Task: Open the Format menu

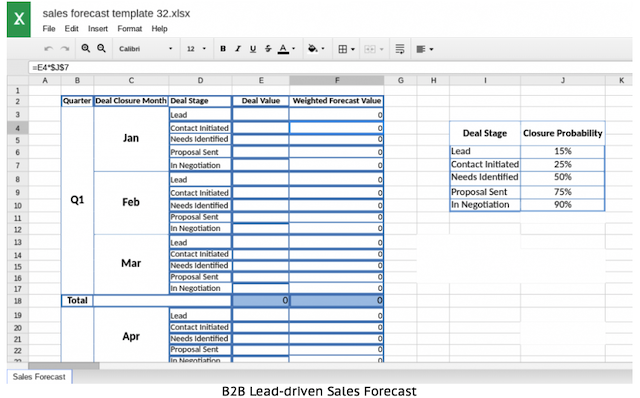Action: (x=130, y=29)
